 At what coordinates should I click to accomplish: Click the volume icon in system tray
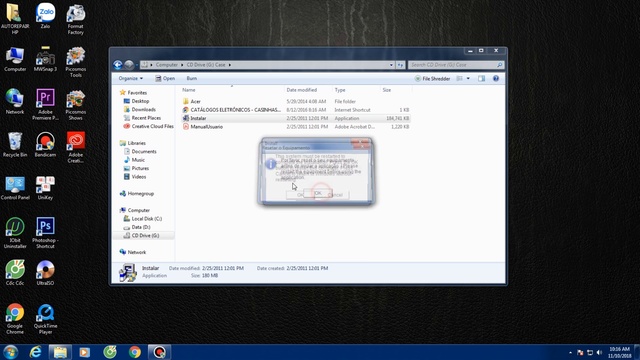pos(599,352)
